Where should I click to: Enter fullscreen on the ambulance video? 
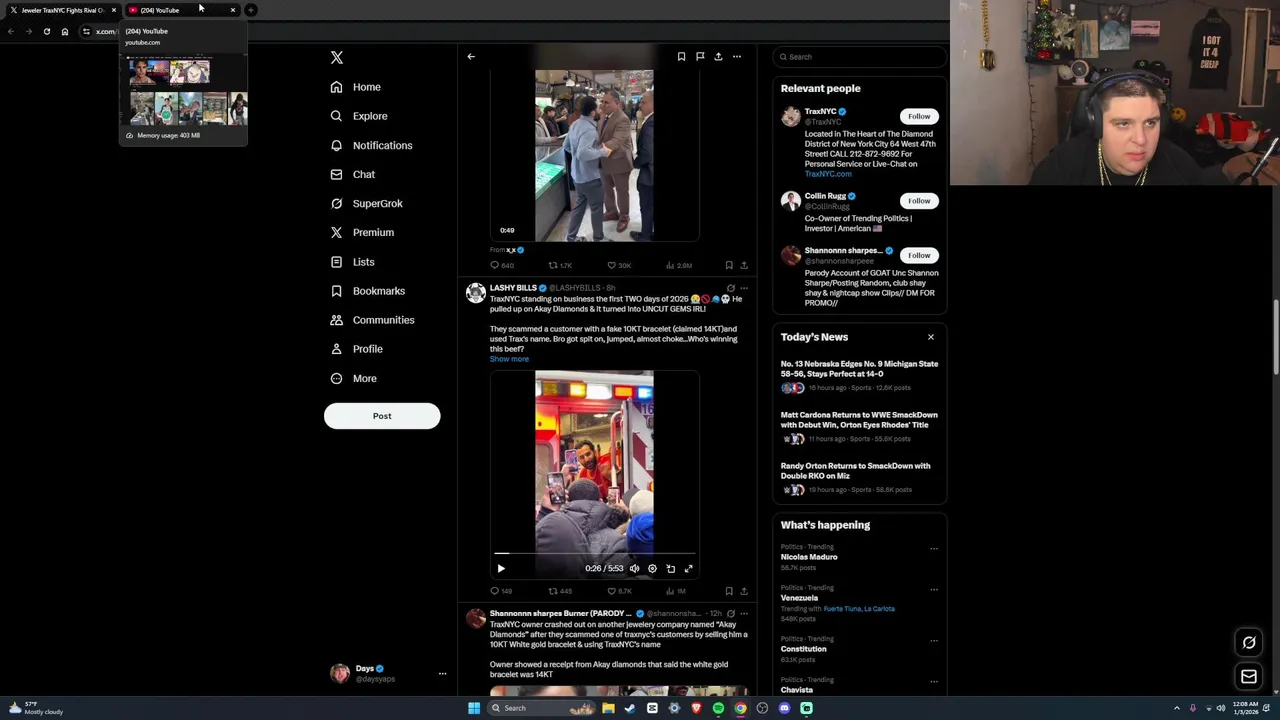(x=688, y=568)
